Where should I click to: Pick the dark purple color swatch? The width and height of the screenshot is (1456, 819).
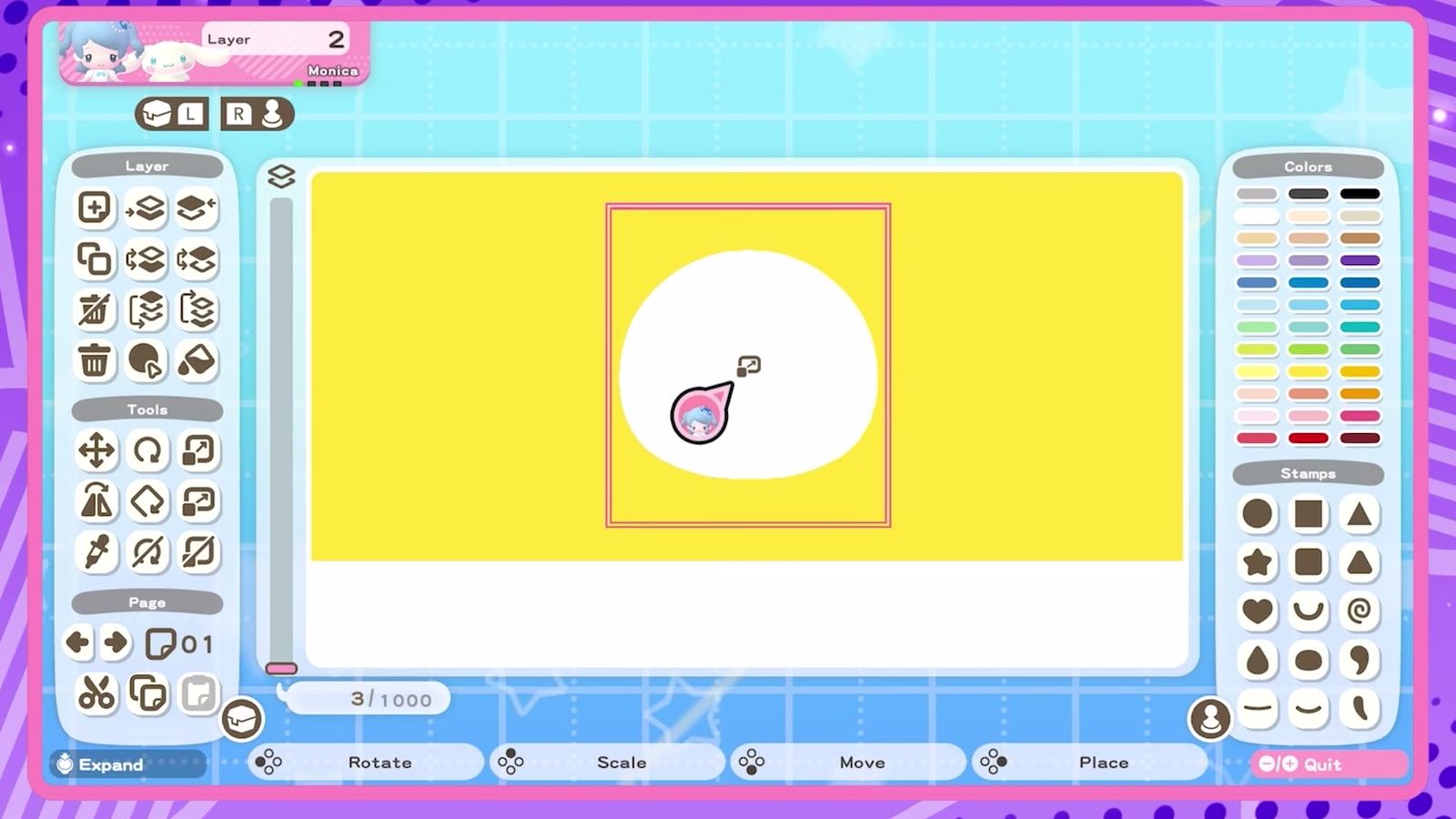coord(1360,260)
